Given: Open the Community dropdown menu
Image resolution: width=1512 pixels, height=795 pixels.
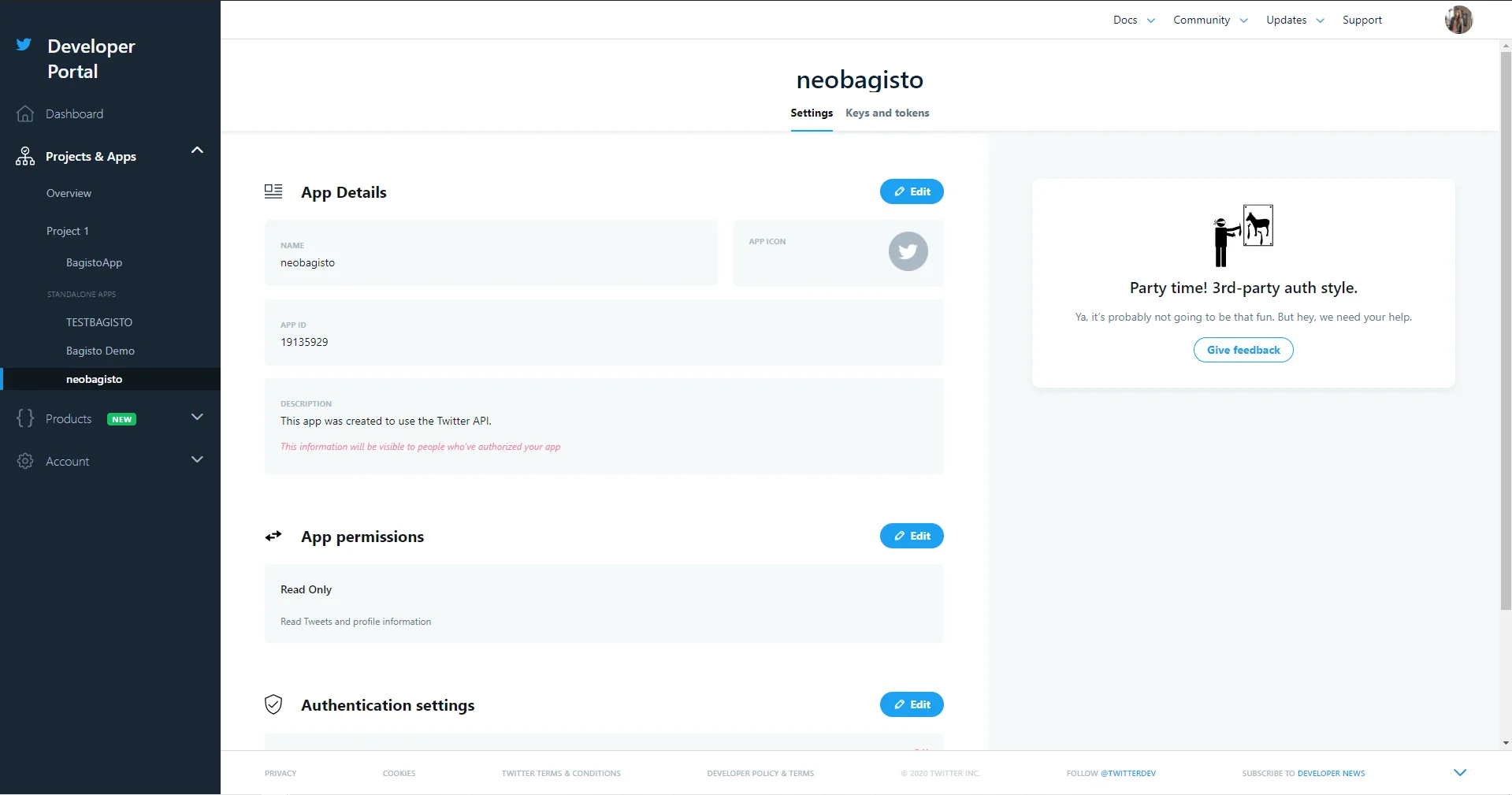Looking at the screenshot, I should pos(1209,20).
